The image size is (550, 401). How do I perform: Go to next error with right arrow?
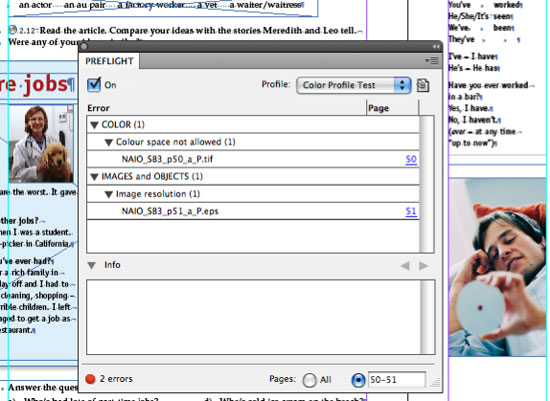423,266
